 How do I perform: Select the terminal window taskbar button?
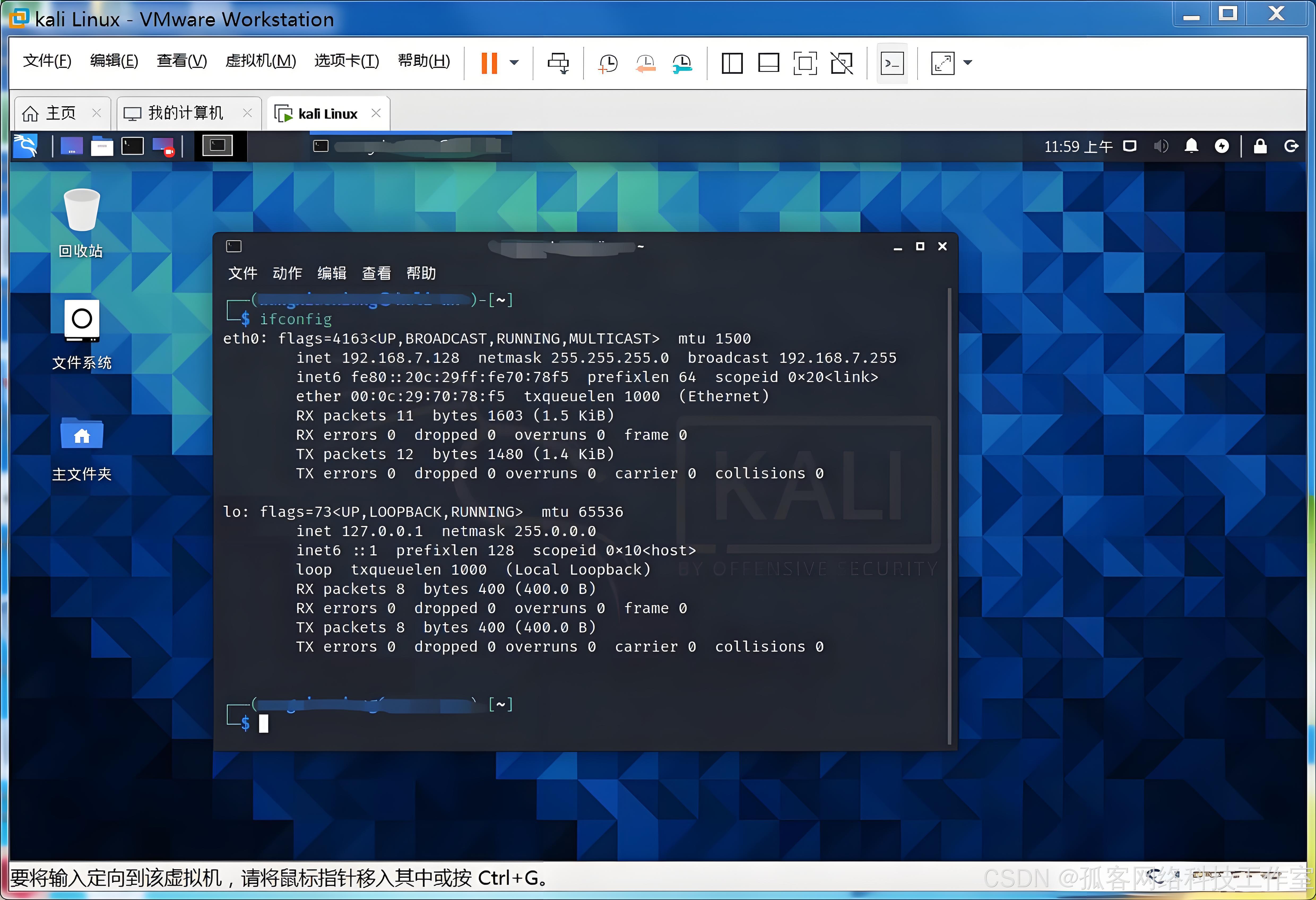pyautogui.click(x=411, y=146)
